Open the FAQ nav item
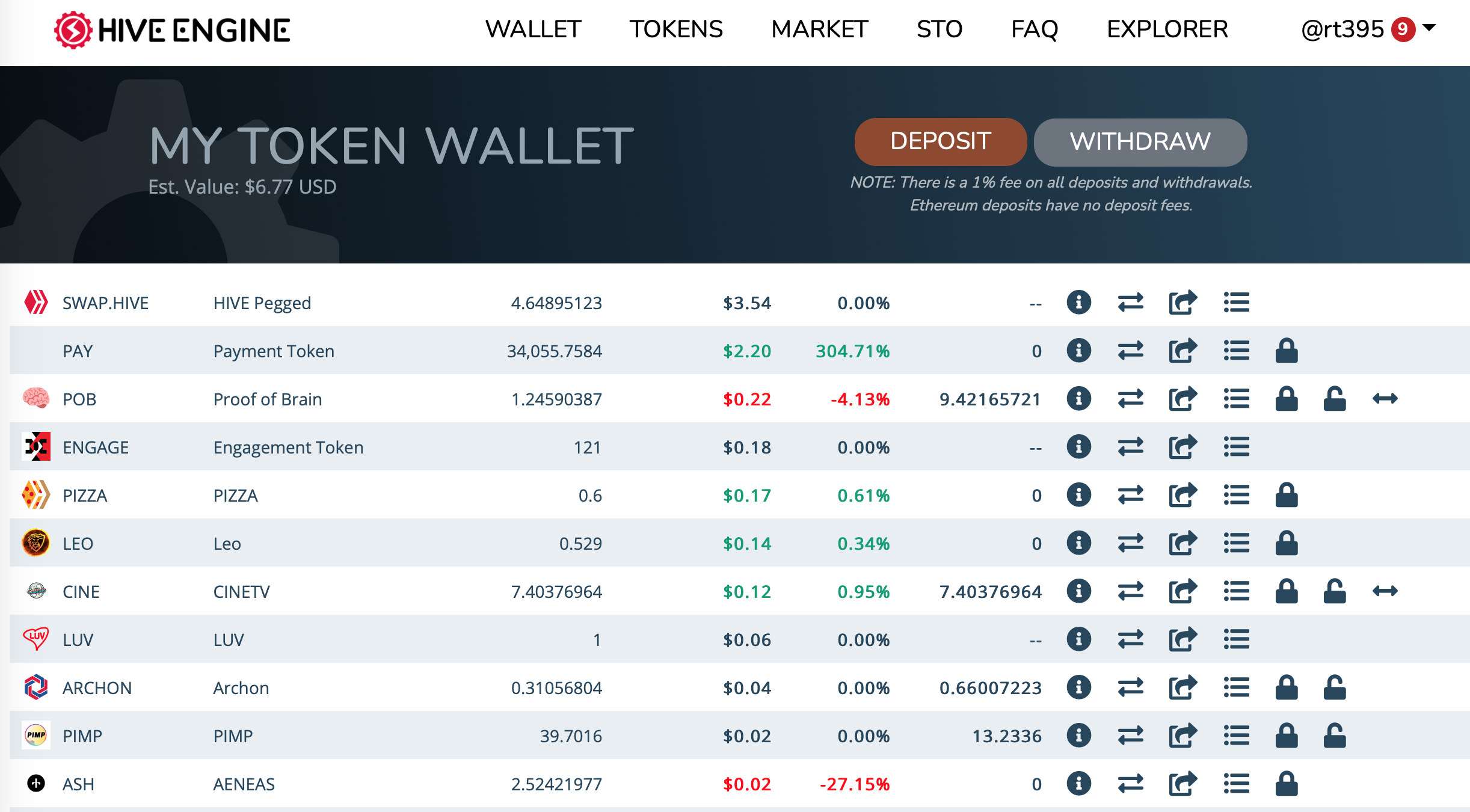This screenshot has width=1470, height=812. pos(1035,29)
